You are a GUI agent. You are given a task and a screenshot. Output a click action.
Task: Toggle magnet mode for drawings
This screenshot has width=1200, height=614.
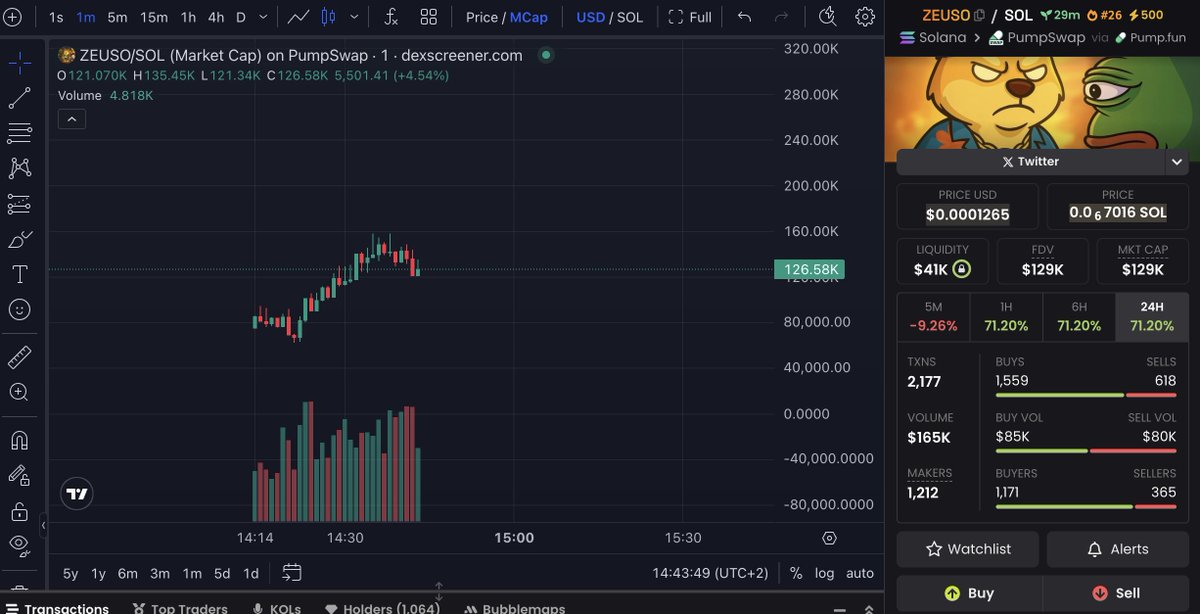19,440
